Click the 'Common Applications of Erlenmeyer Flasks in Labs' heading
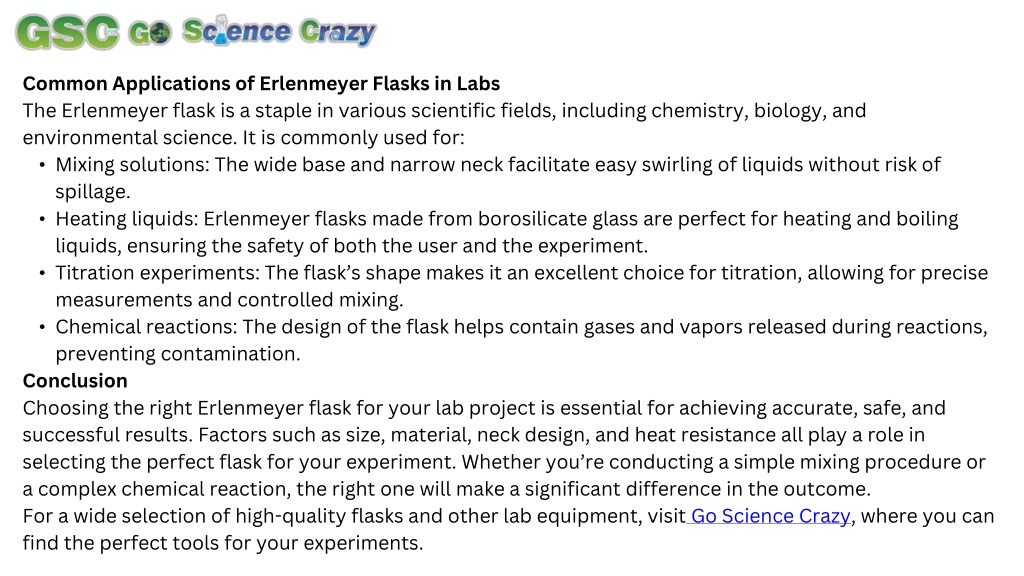1024x576 pixels. (261, 84)
